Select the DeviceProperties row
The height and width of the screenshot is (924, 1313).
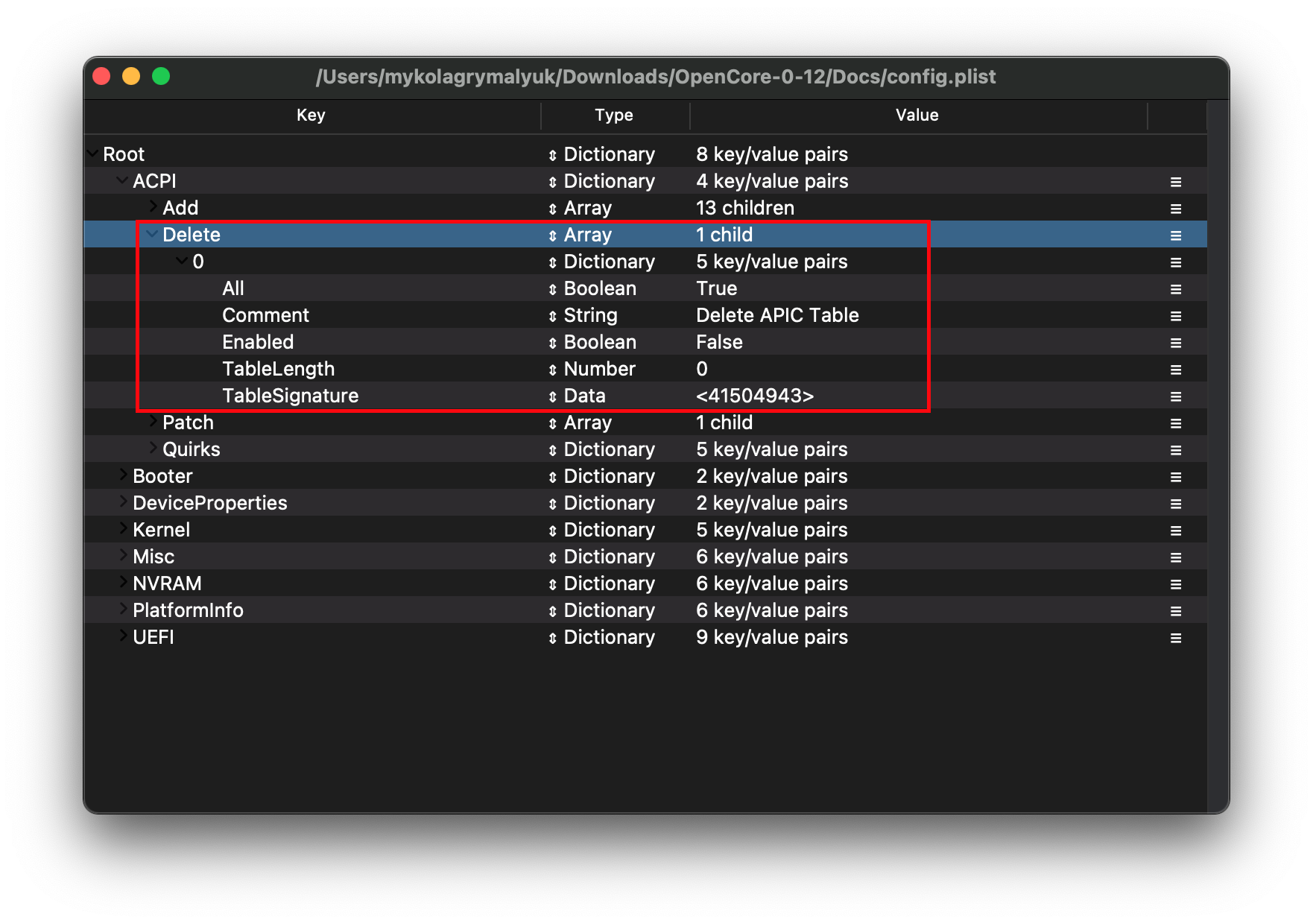pos(209,504)
